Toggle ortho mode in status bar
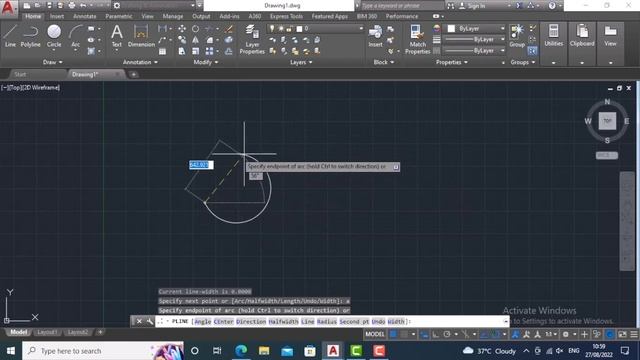The width and height of the screenshot is (640, 360). click(x=436, y=334)
